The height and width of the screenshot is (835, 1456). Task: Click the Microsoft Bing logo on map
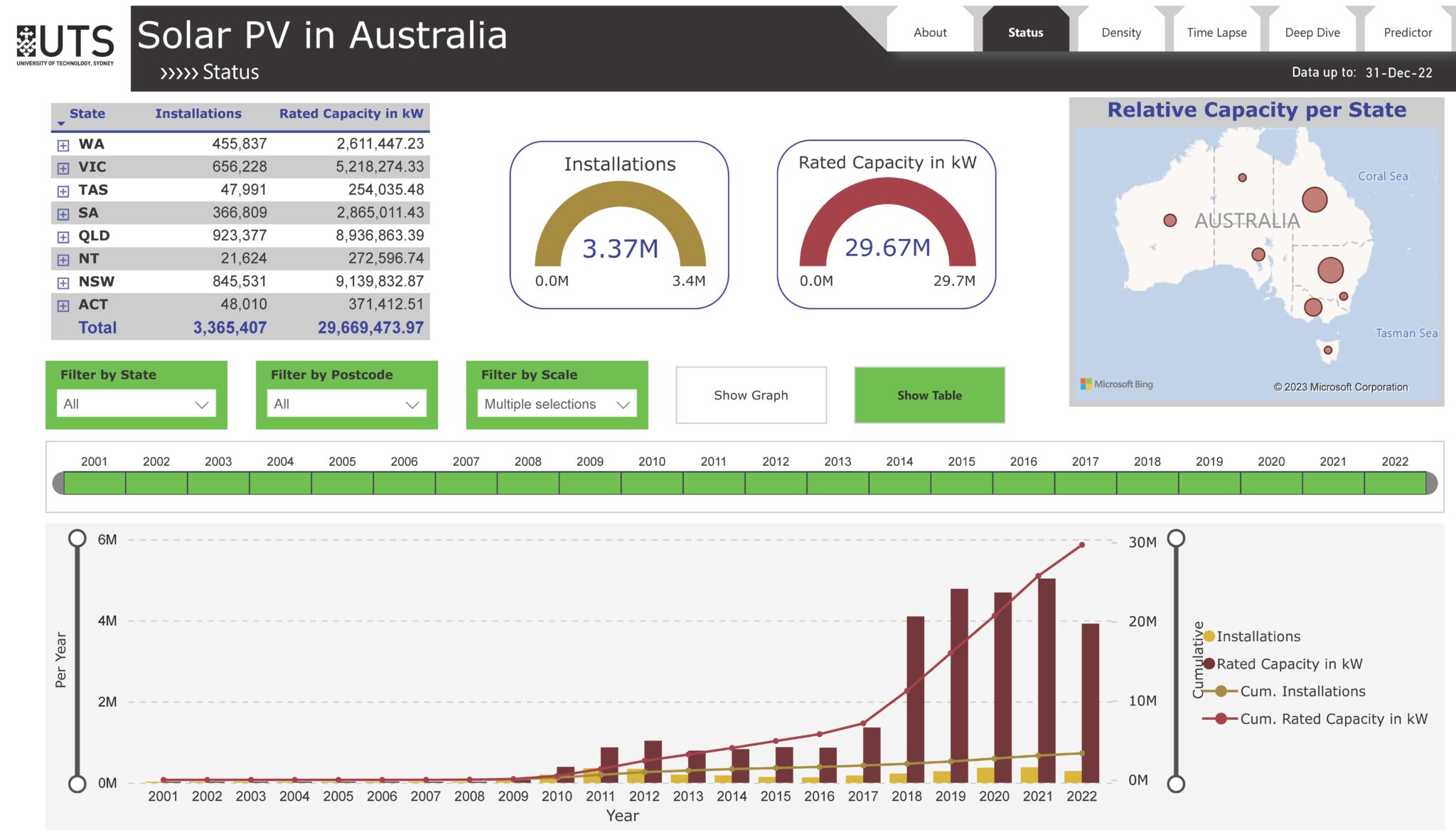pyautogui.click(x=1116, y=384)
